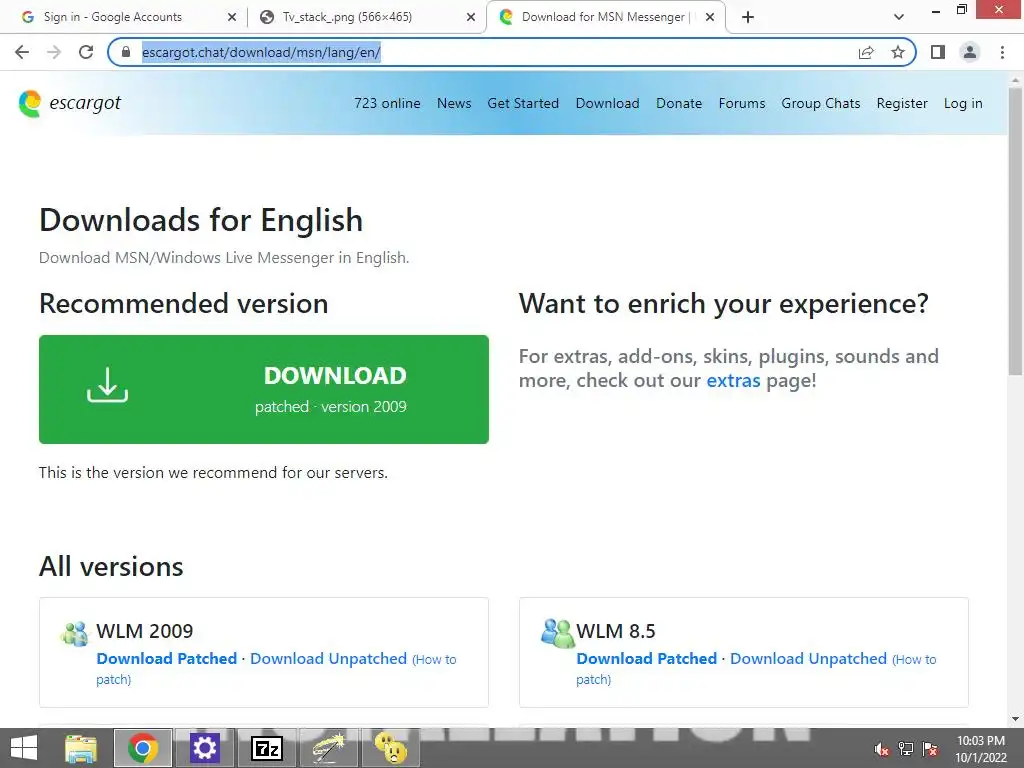This screenshot has width=1024, height=768.
Task: Click the escargot snail logo icon
Action: click(30, 104)
